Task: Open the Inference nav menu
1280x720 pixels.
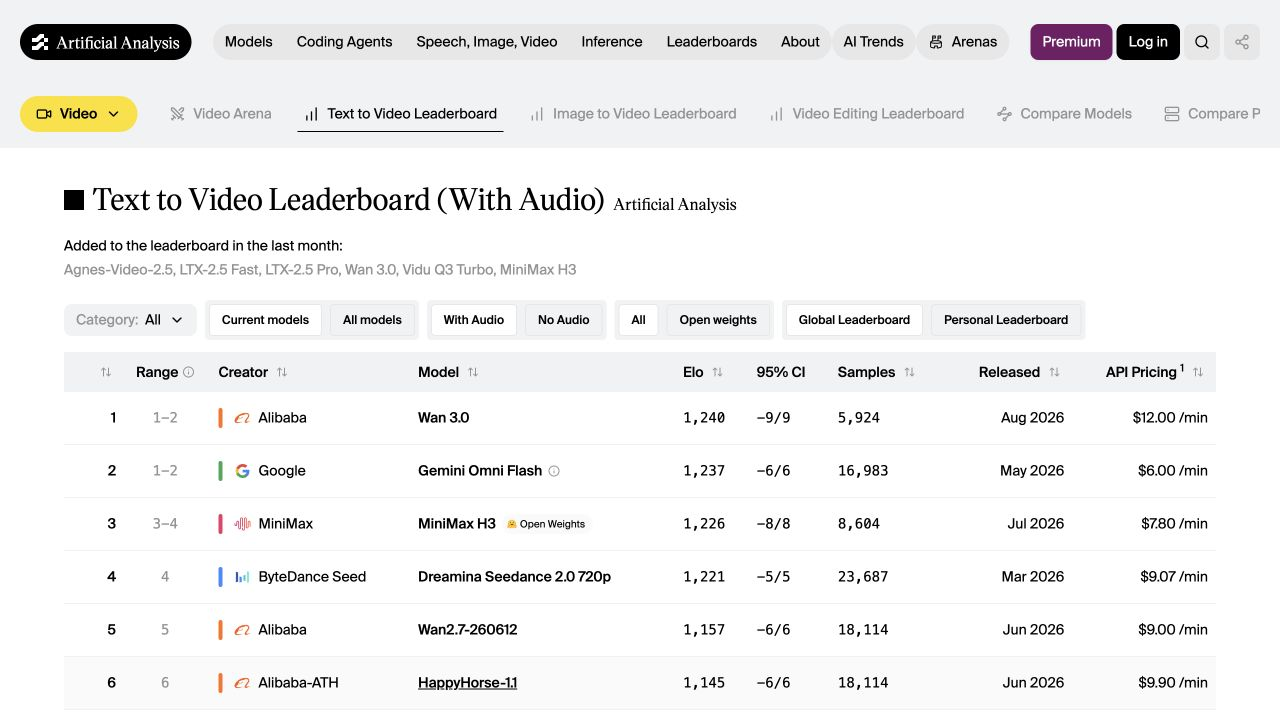Action: (612, 42)
